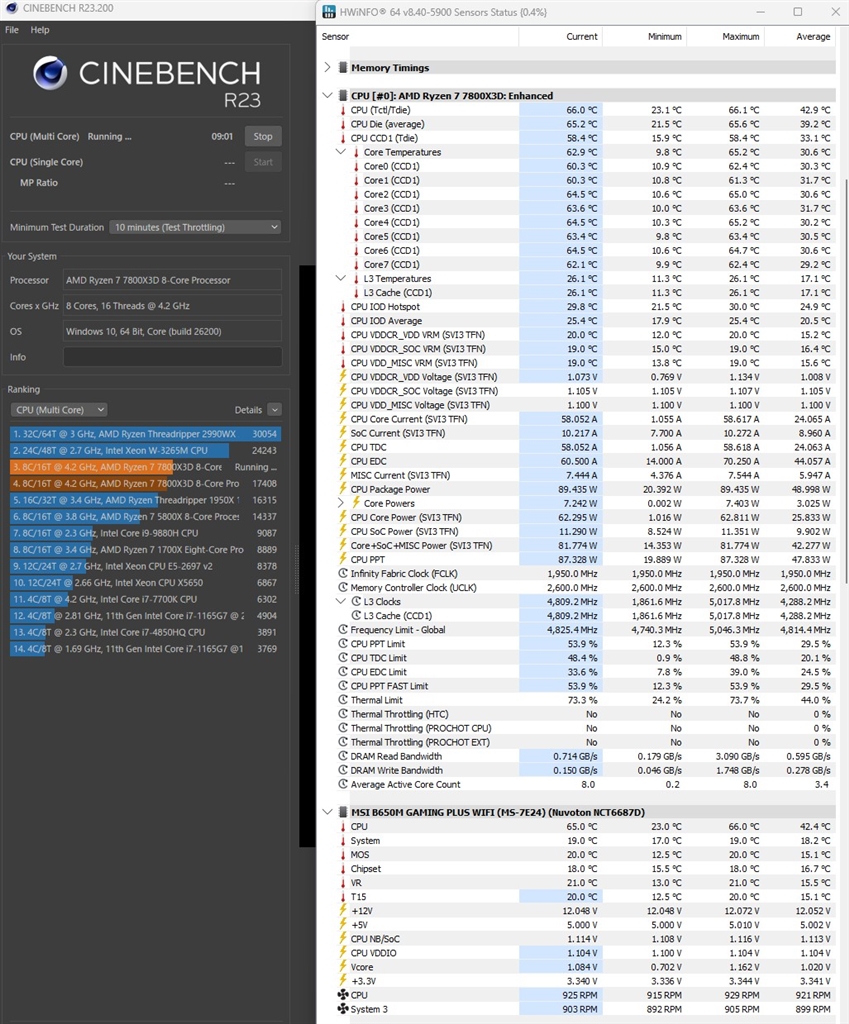Expand the Memory Timings sensor group

[327, 67]
